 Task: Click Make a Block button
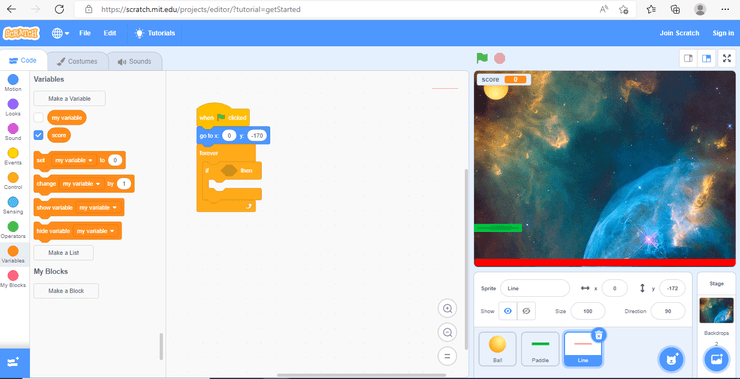tap(66, 291)
